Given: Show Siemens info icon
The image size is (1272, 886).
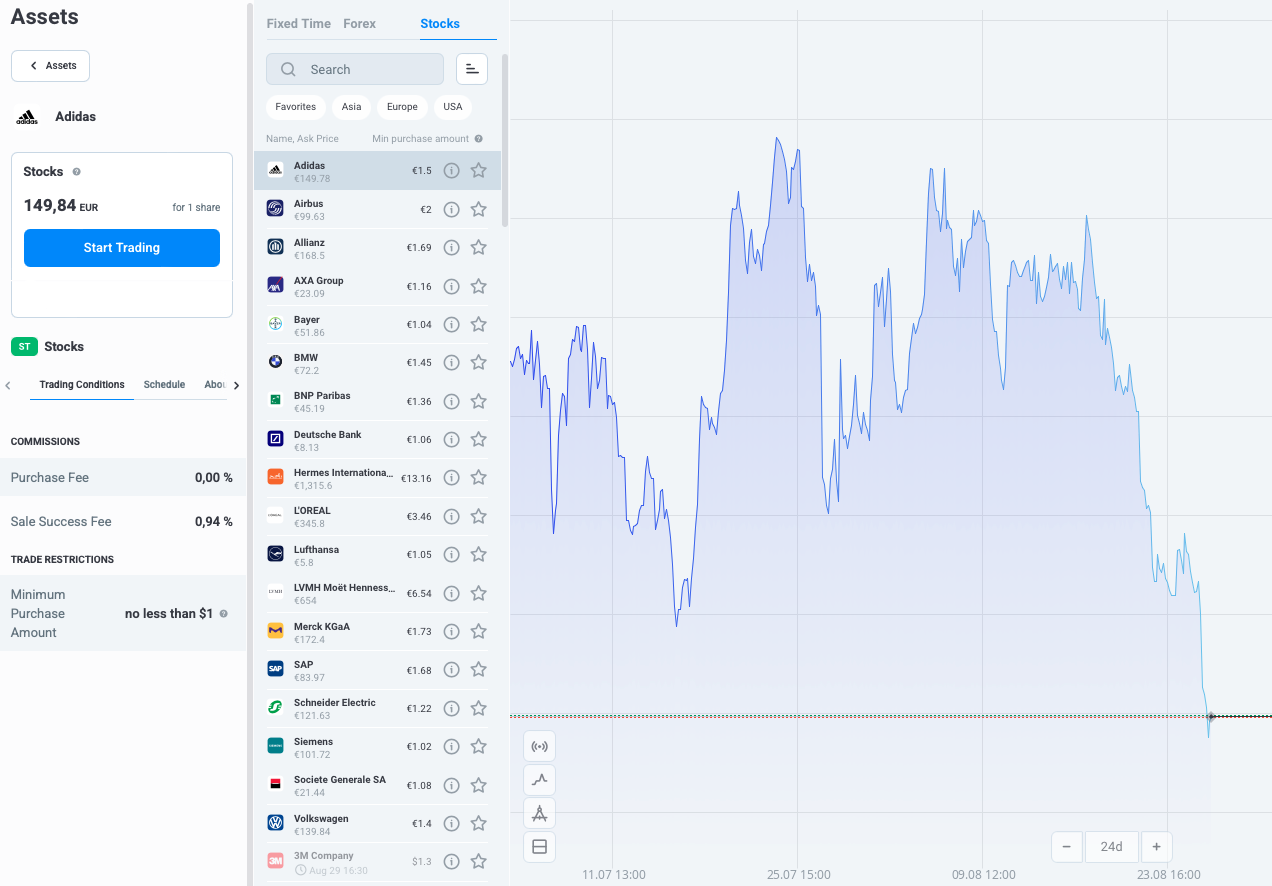Looking at the screenshot, I should pos(451,746).
